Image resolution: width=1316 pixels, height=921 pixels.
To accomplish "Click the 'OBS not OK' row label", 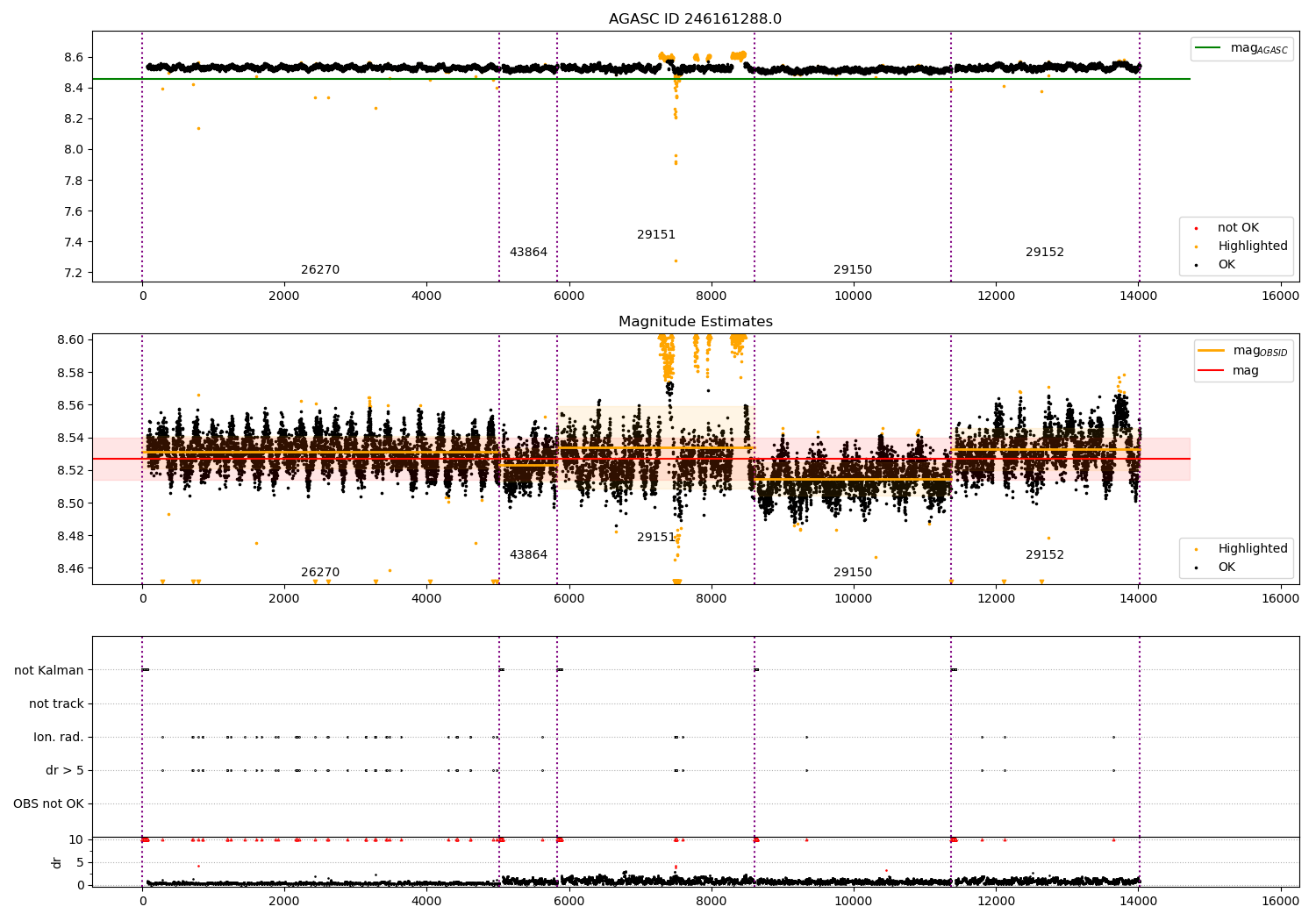I will 48,804.
